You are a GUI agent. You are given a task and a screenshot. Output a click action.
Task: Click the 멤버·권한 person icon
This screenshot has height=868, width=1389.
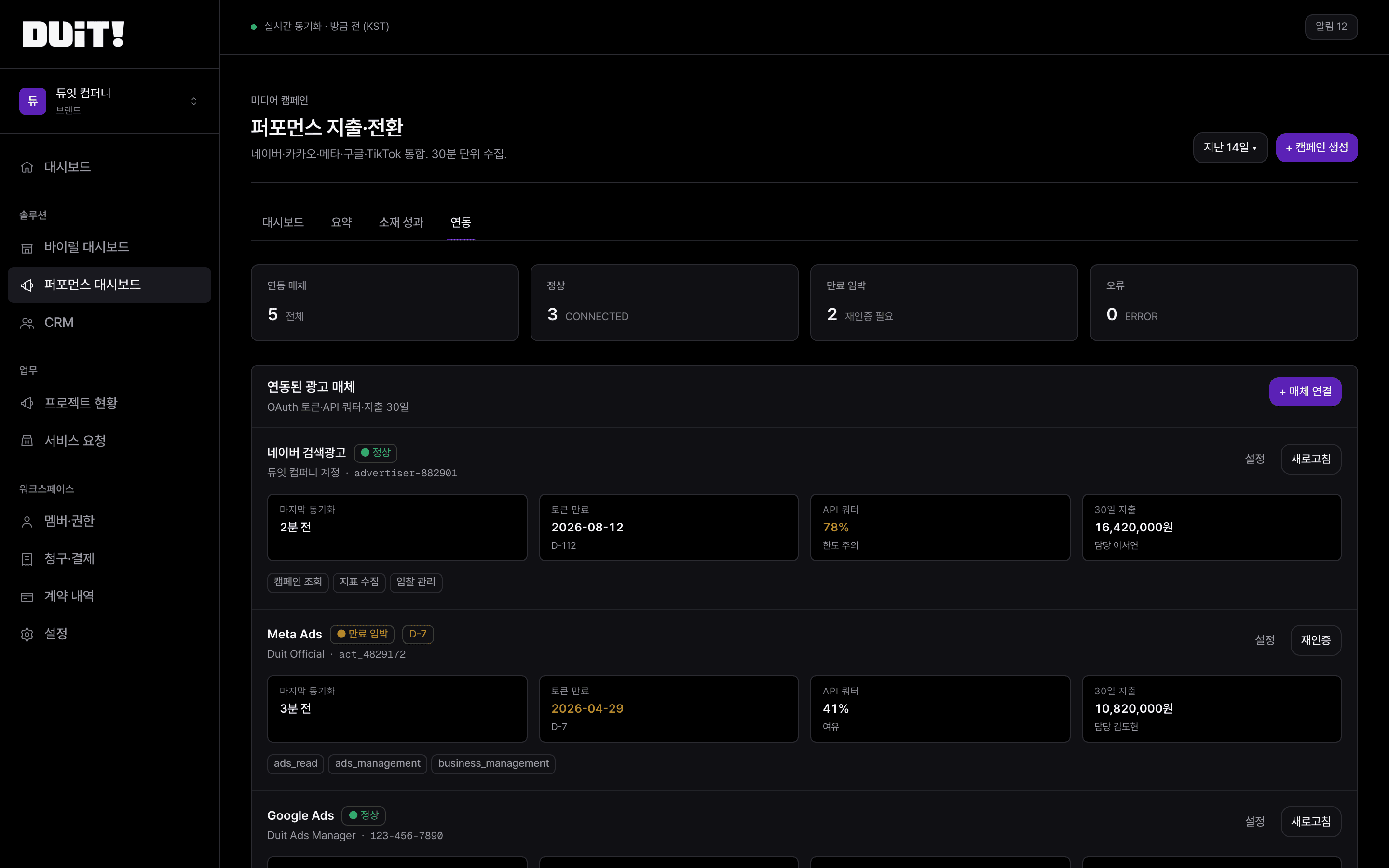(x=27, y=521)
